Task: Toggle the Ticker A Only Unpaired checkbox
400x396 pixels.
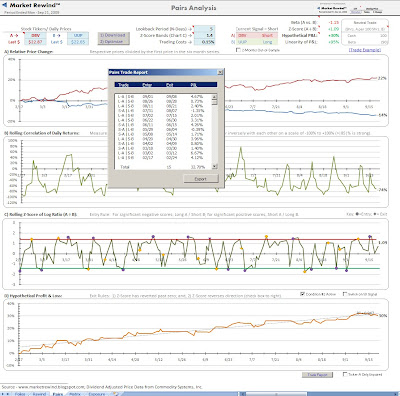Action: pyautogui.click(x=345, y=374)
